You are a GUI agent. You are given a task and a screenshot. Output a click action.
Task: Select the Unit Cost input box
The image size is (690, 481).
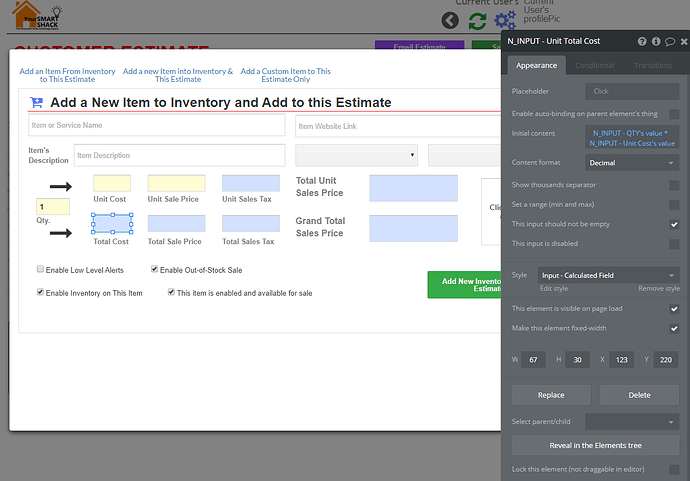click(112, 183)
